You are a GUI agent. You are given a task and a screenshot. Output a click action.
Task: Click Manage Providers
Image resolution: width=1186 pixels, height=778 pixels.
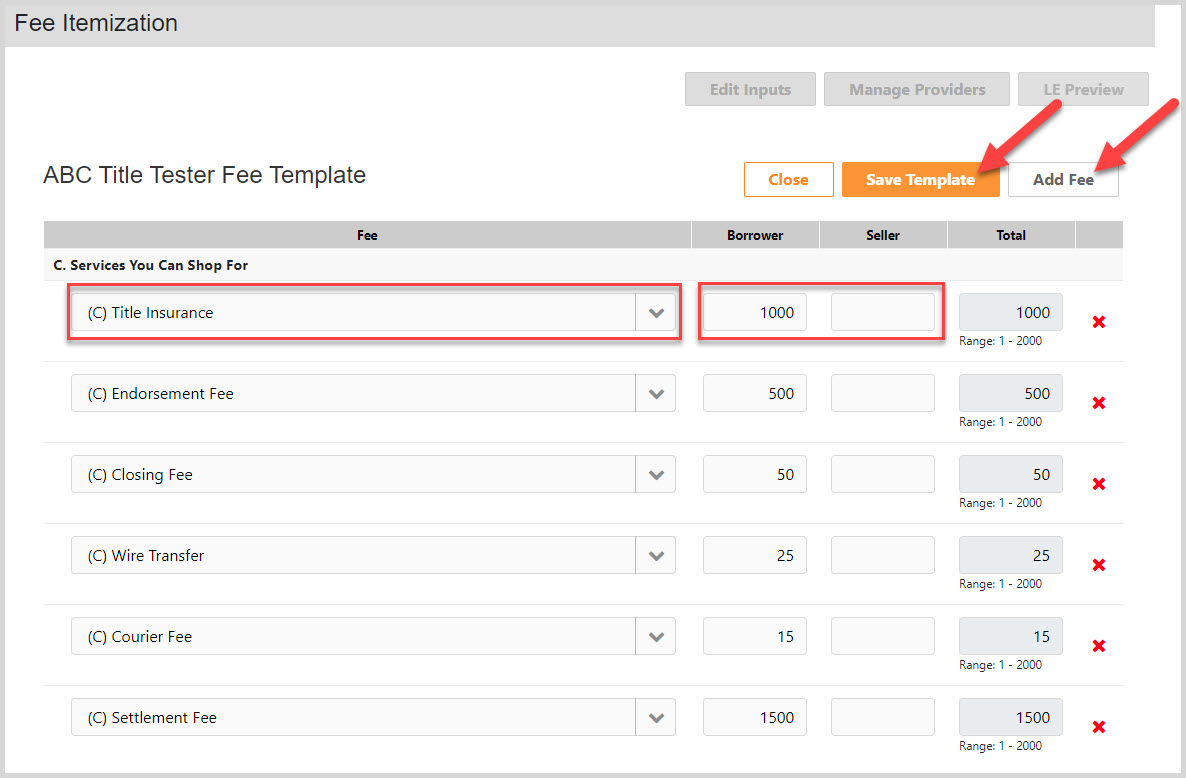pos(916,89)
